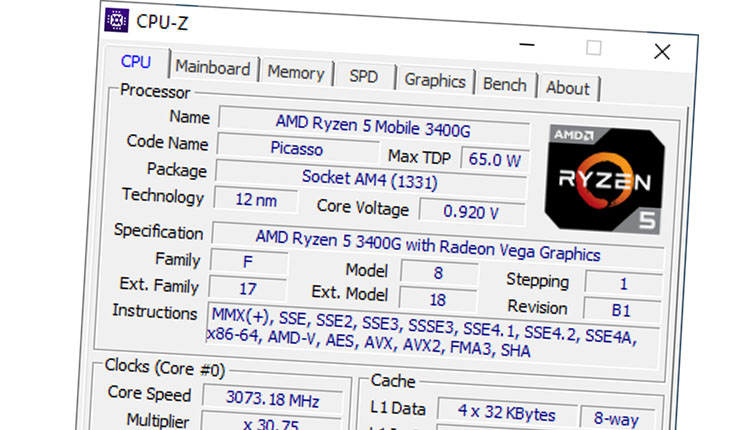The height and width of the screenshot is (430, 750).
Task: Click the Multiplier value x 30.75
Action: pyautogui.click(x=271, y=423)
